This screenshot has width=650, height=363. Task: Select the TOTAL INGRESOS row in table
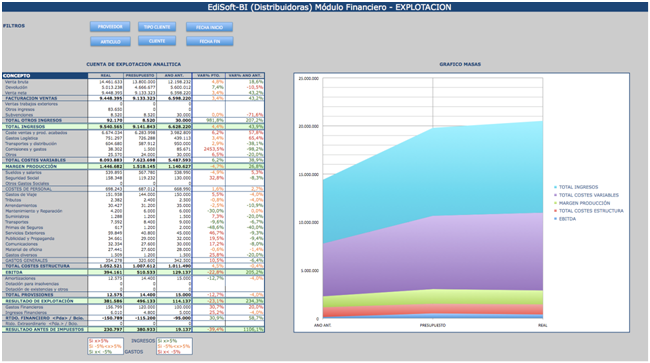(133, 126)
